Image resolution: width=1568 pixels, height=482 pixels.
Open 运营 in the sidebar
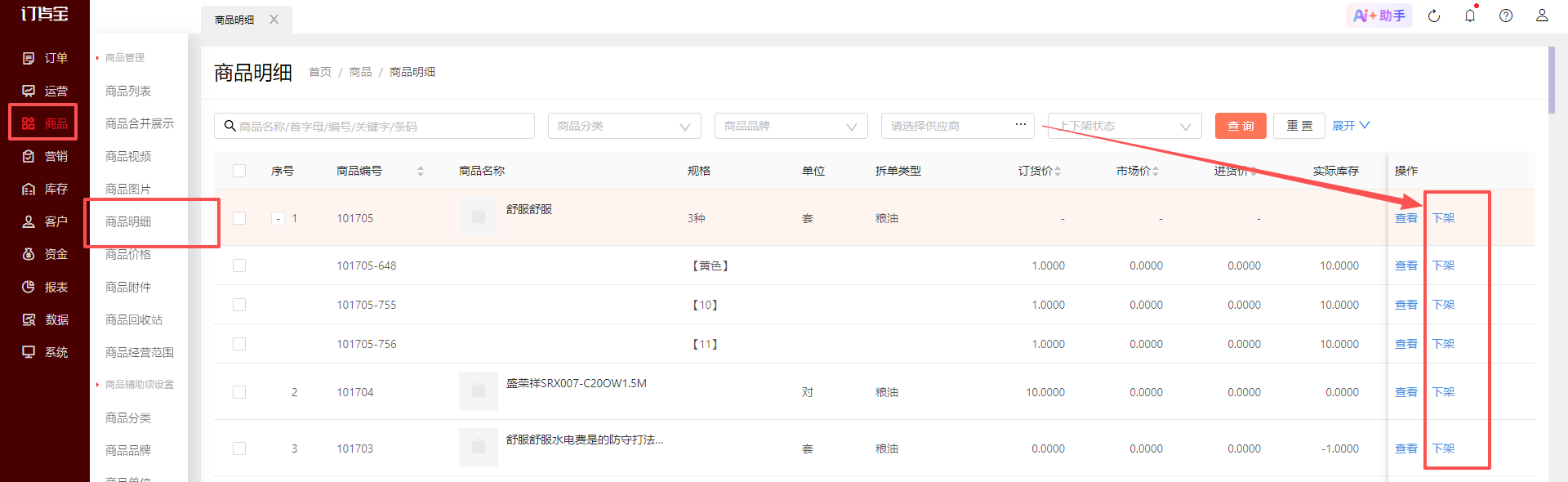[x=45, y=91]
